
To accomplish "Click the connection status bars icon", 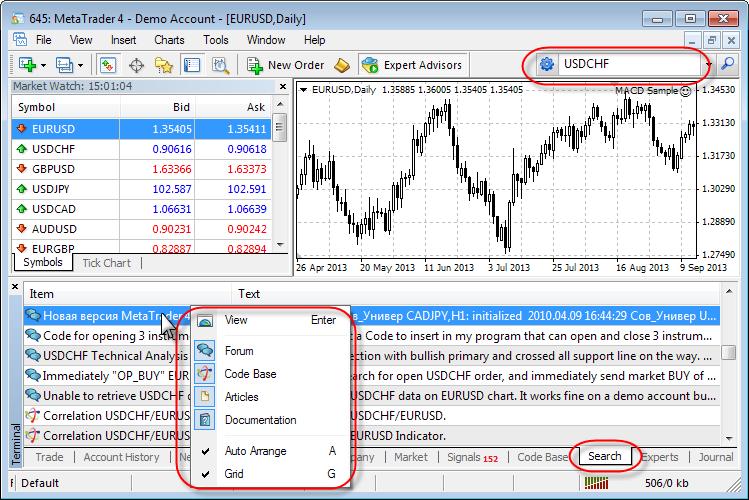I will [x=596, y=483].
